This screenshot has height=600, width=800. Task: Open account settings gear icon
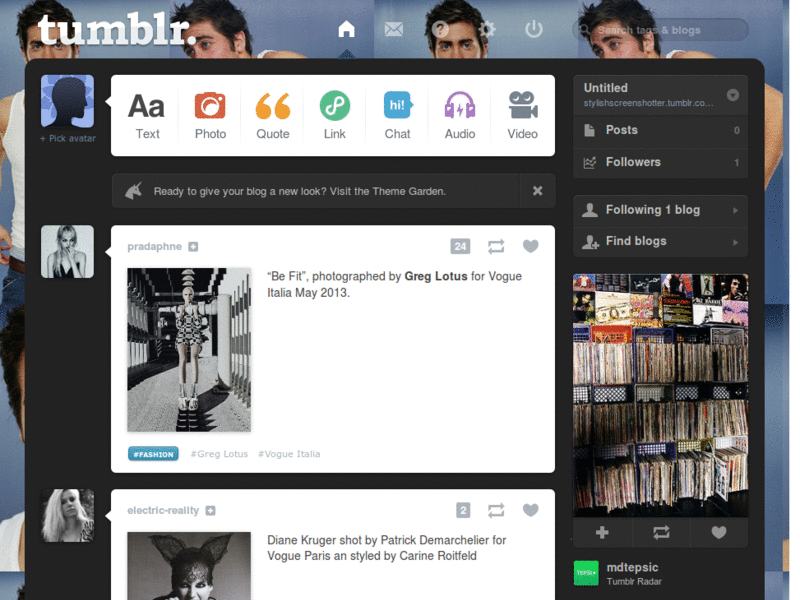click(x=487, y=29)
